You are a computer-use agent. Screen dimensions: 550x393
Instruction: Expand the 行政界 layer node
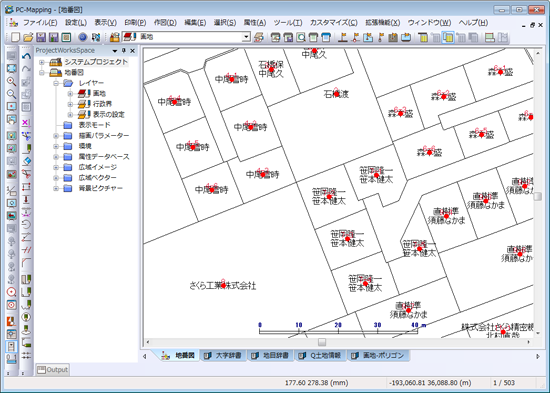coord(70,105)
